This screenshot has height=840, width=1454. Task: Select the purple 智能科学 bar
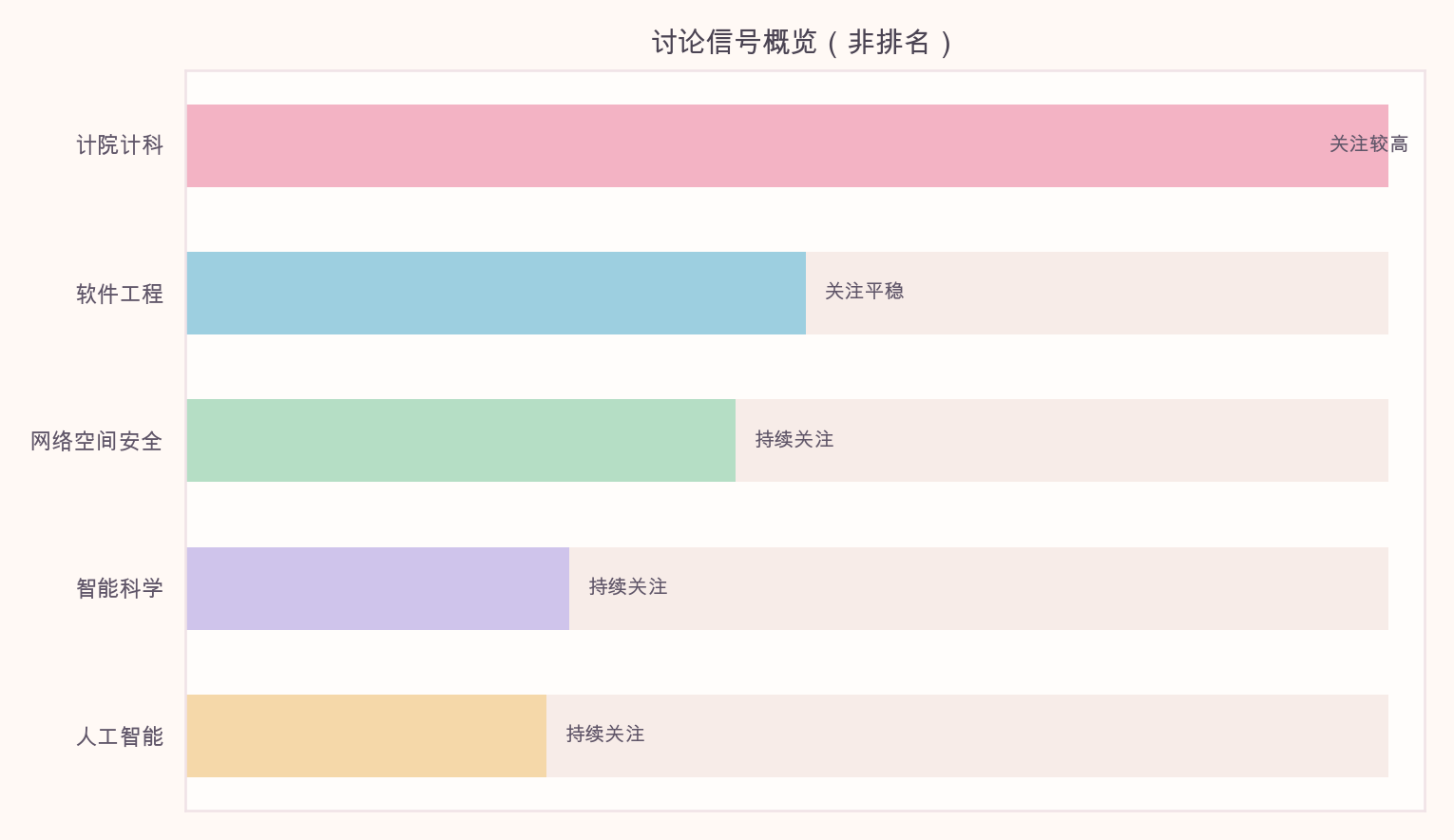(378, 588)
